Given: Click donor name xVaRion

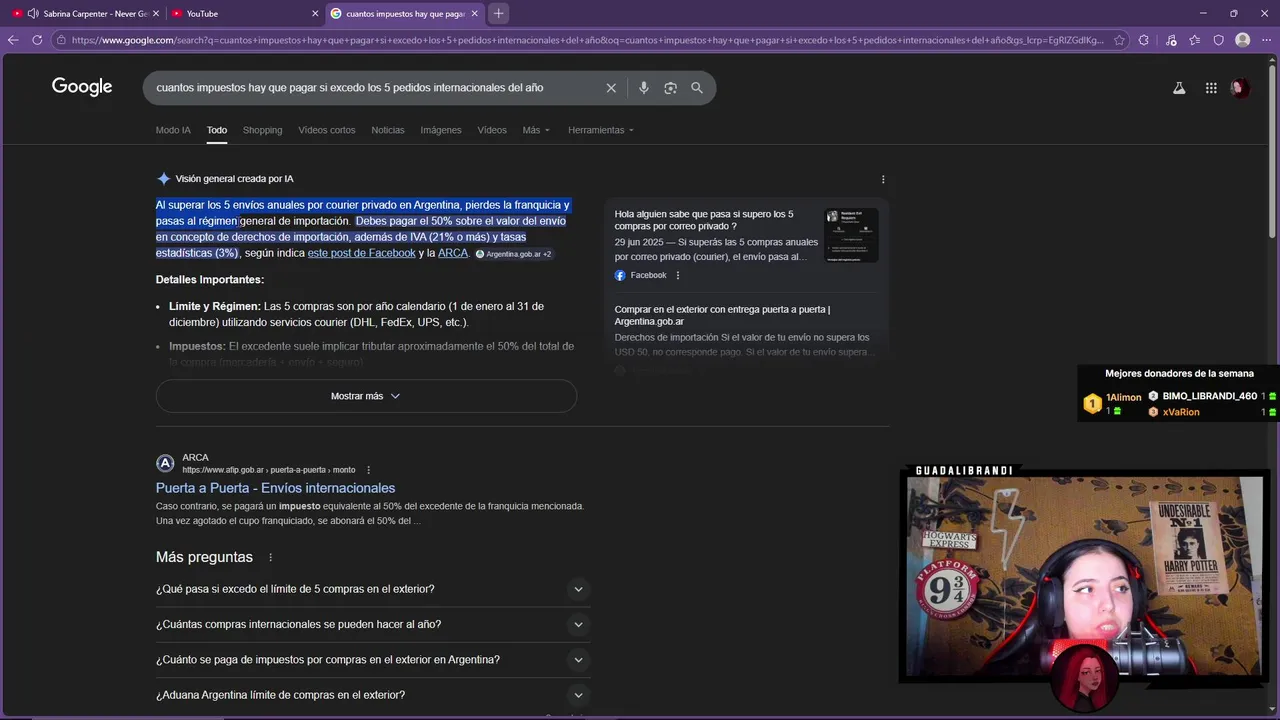Looking at the screenshot, I should 1181,412.
